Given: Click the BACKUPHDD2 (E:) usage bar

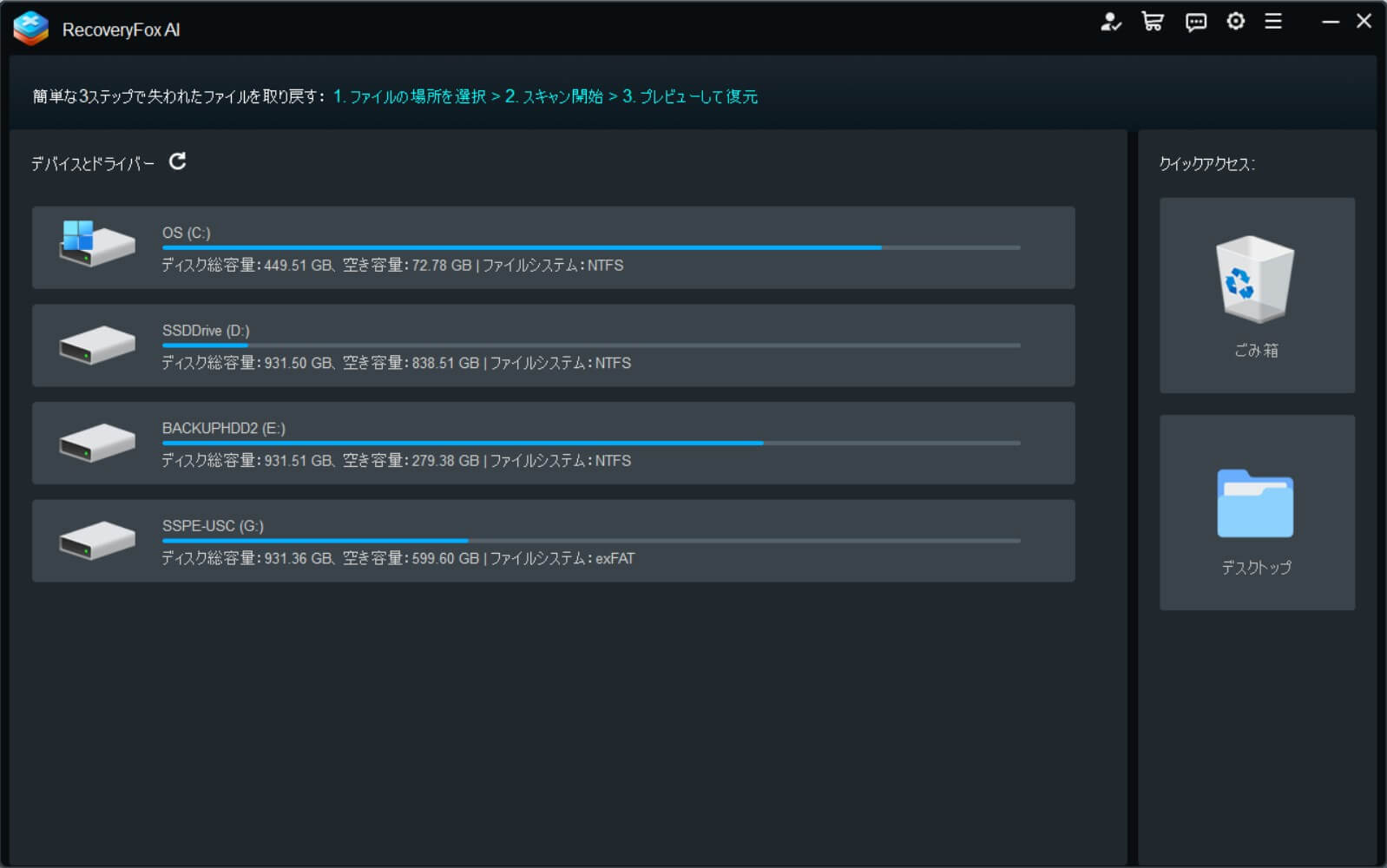Looking at the screenshot, I should click(x=590, y=444).
